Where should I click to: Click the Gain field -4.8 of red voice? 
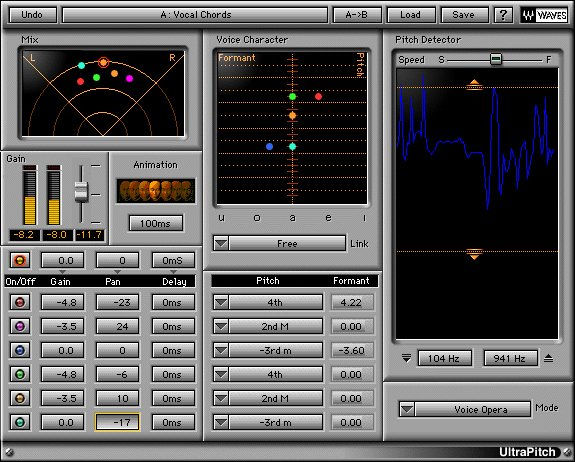point(63,302)
